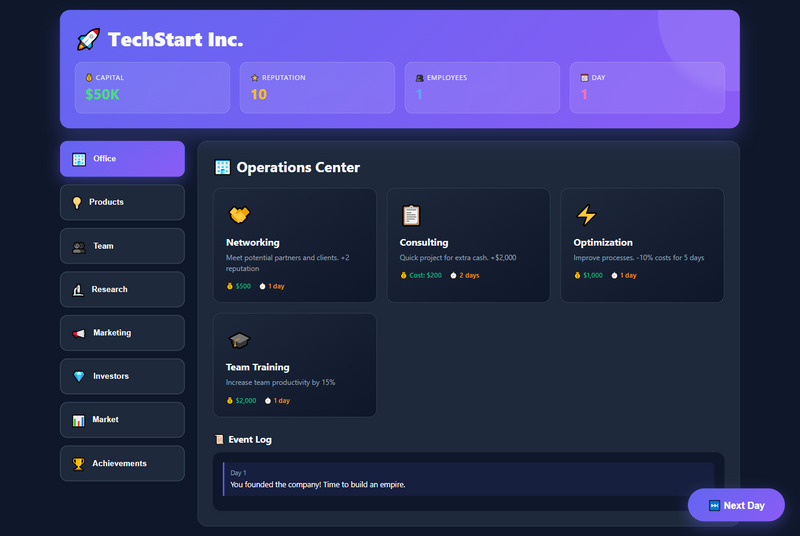This screenshot has height=536, width=800.
Task: View the Achievements section
Action: (122, 464)
